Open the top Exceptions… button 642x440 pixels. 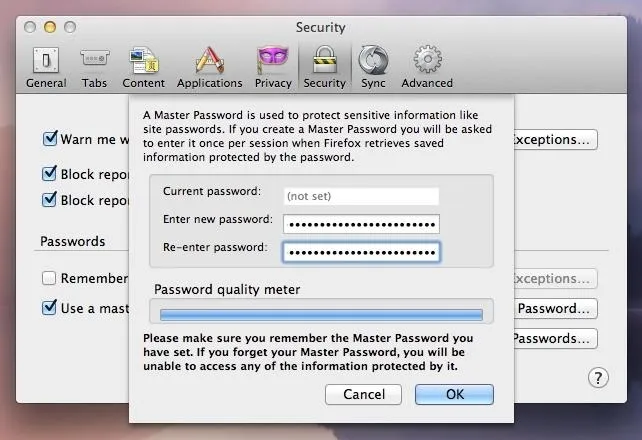coord(556,140)
